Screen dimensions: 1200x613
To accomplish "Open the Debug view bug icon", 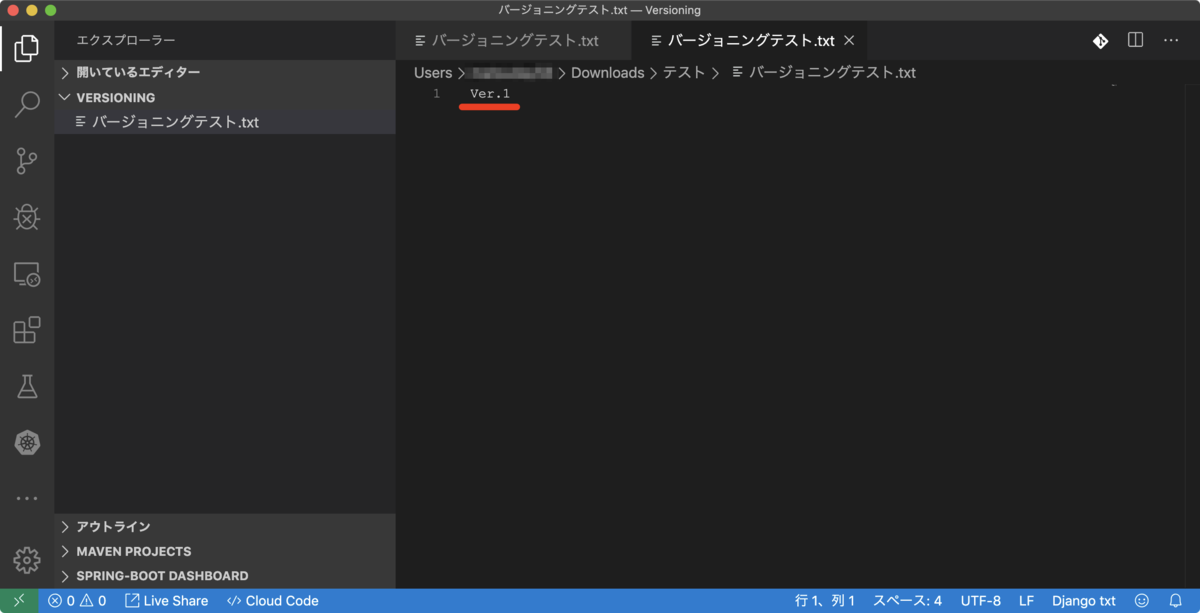I will [27, 216].
